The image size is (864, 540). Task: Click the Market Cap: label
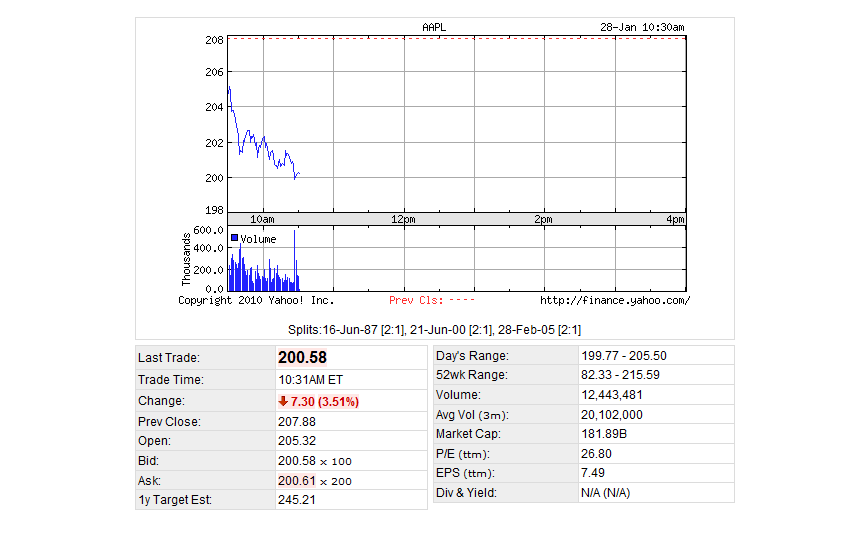tap(468, 434)
